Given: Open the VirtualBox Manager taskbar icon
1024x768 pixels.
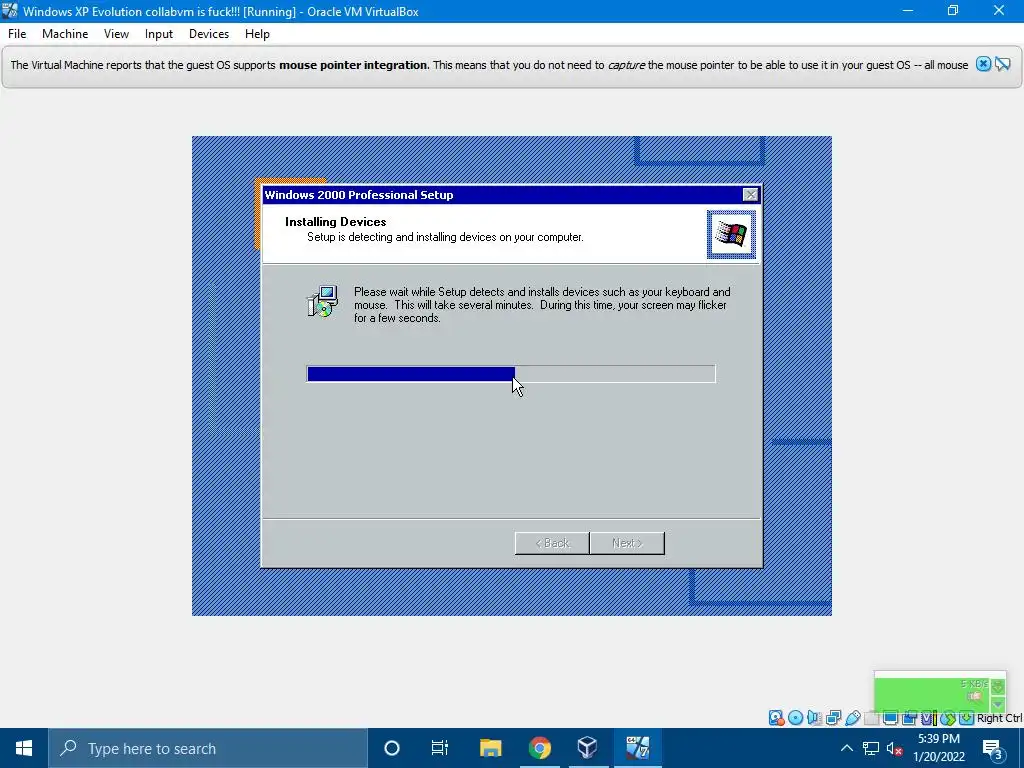Looking at the screenshot, I should 588,748.
